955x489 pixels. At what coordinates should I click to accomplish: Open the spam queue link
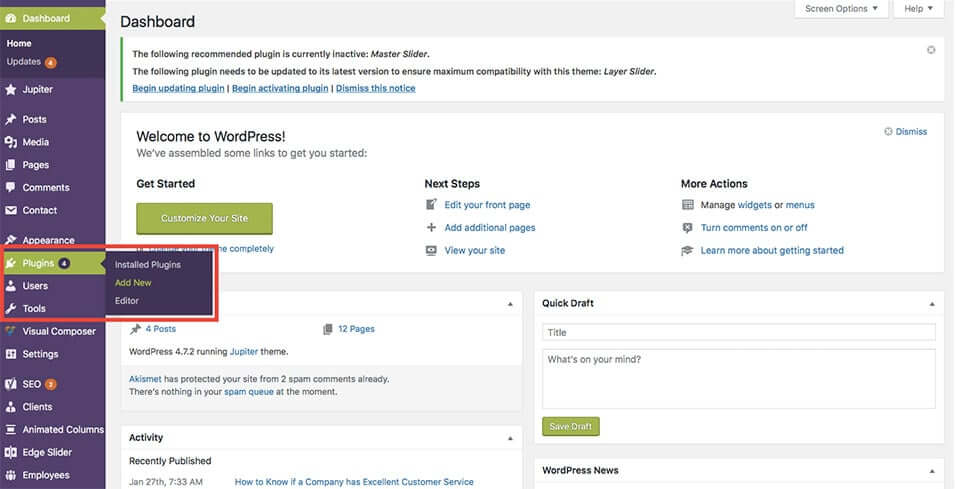(248, 392)
